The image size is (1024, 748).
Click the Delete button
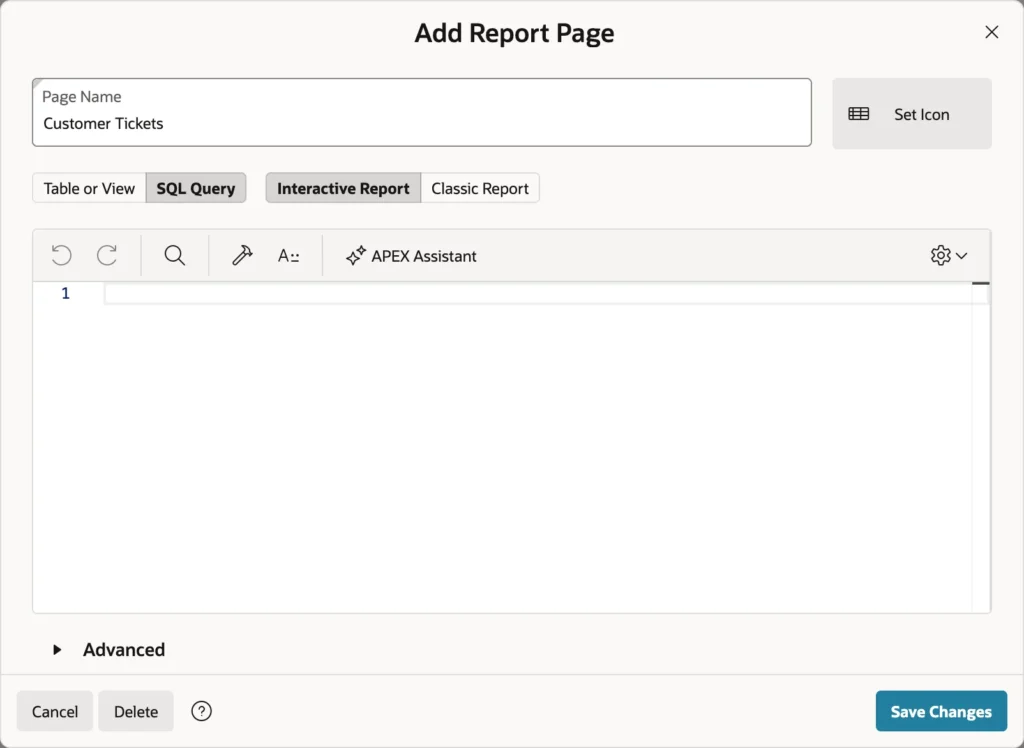coord(136,711)
